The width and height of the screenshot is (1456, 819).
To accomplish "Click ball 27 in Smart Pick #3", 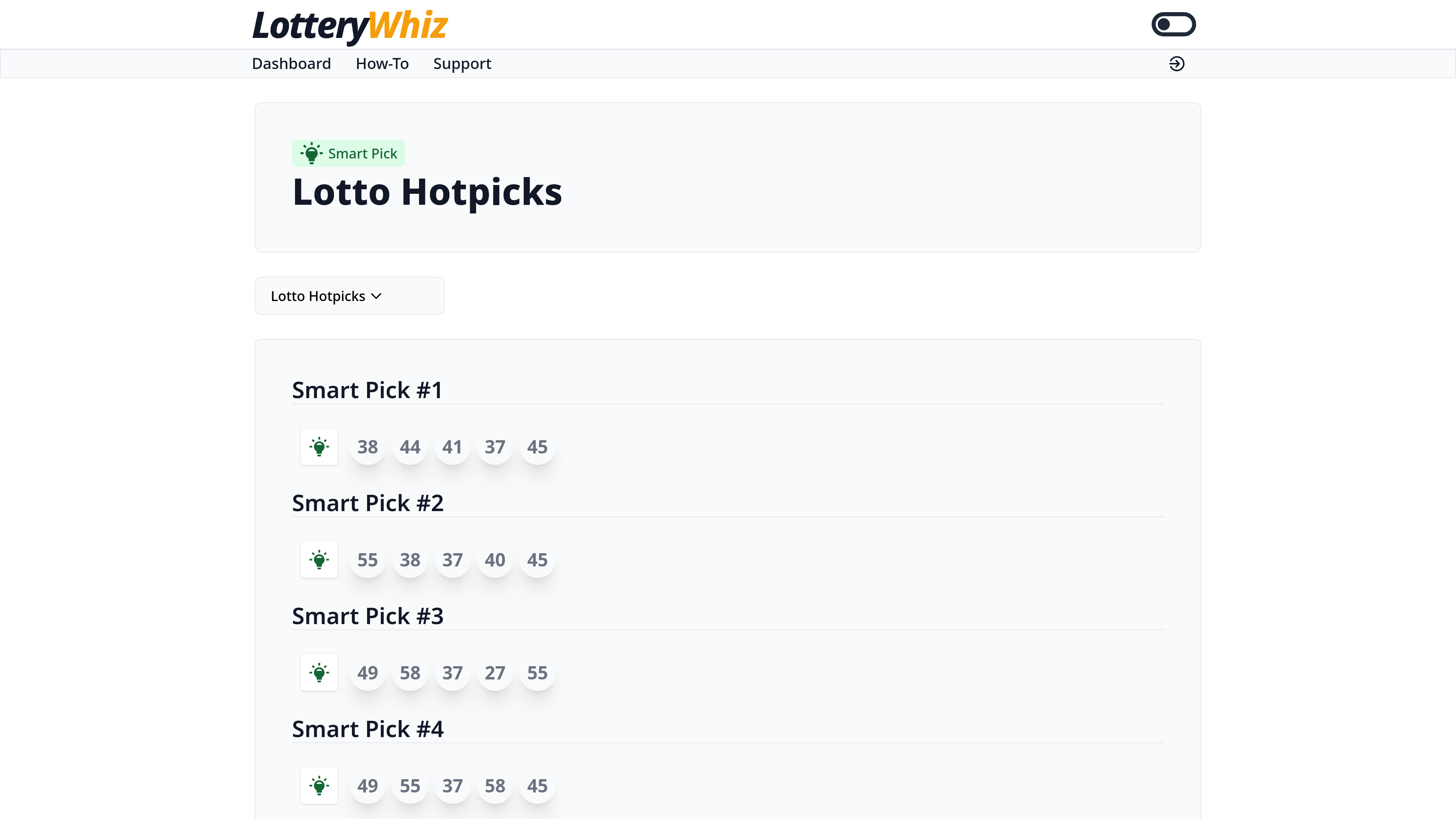I will [x=494, y=673].
